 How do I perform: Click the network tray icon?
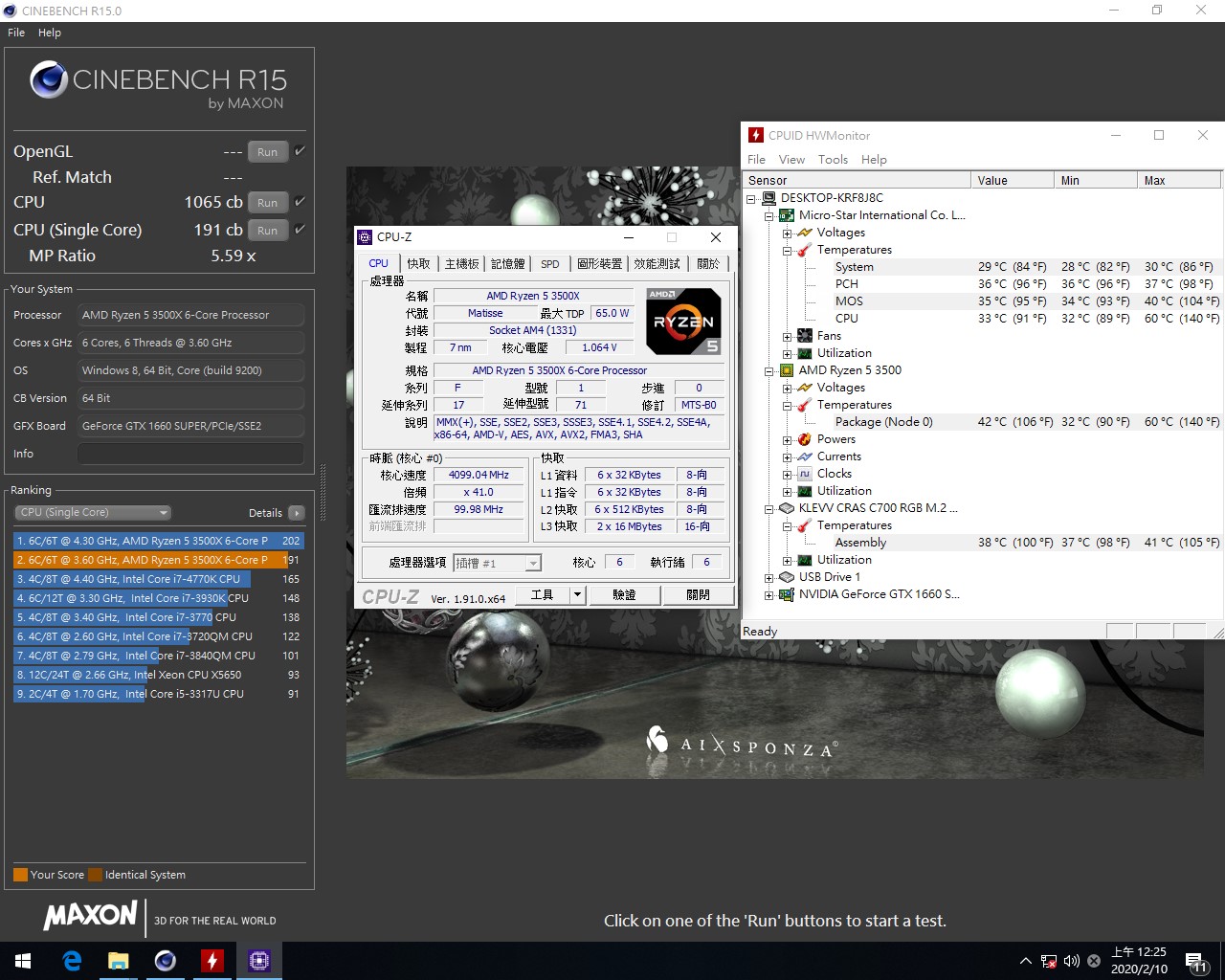[1049, 961]
